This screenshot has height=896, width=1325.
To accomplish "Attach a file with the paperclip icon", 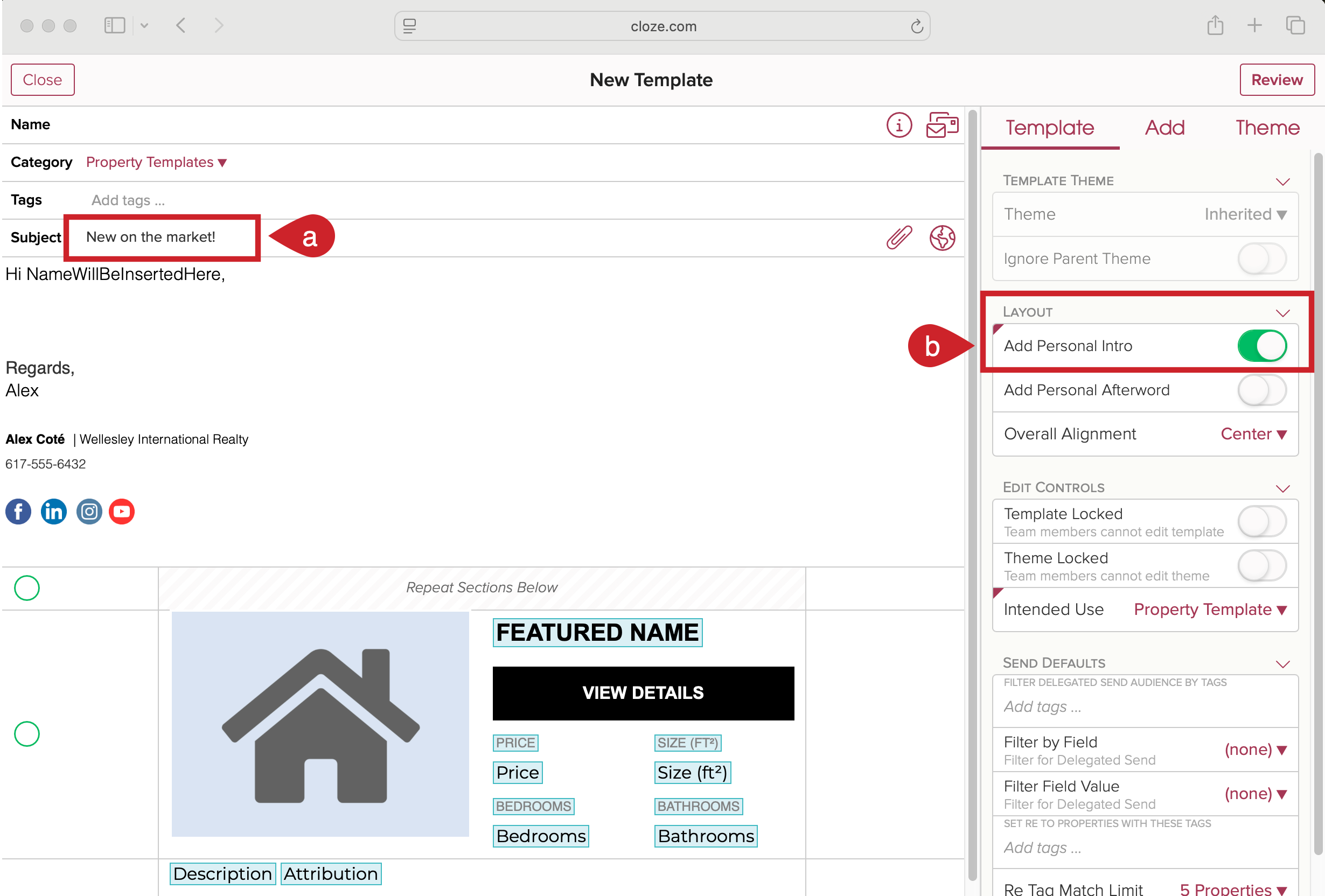I will click(x=899, y=237).
